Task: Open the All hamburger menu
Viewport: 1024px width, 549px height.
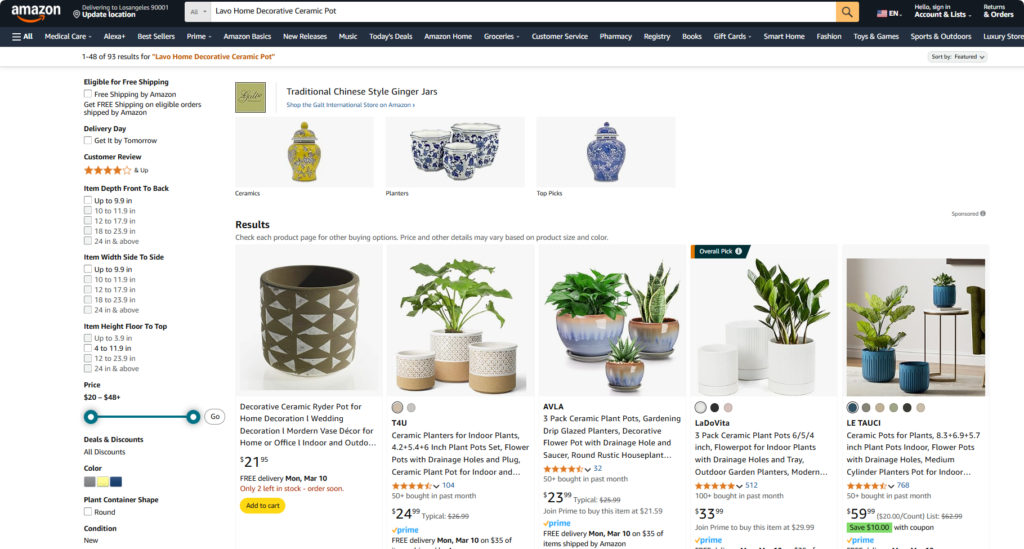Action: (22, 37)
